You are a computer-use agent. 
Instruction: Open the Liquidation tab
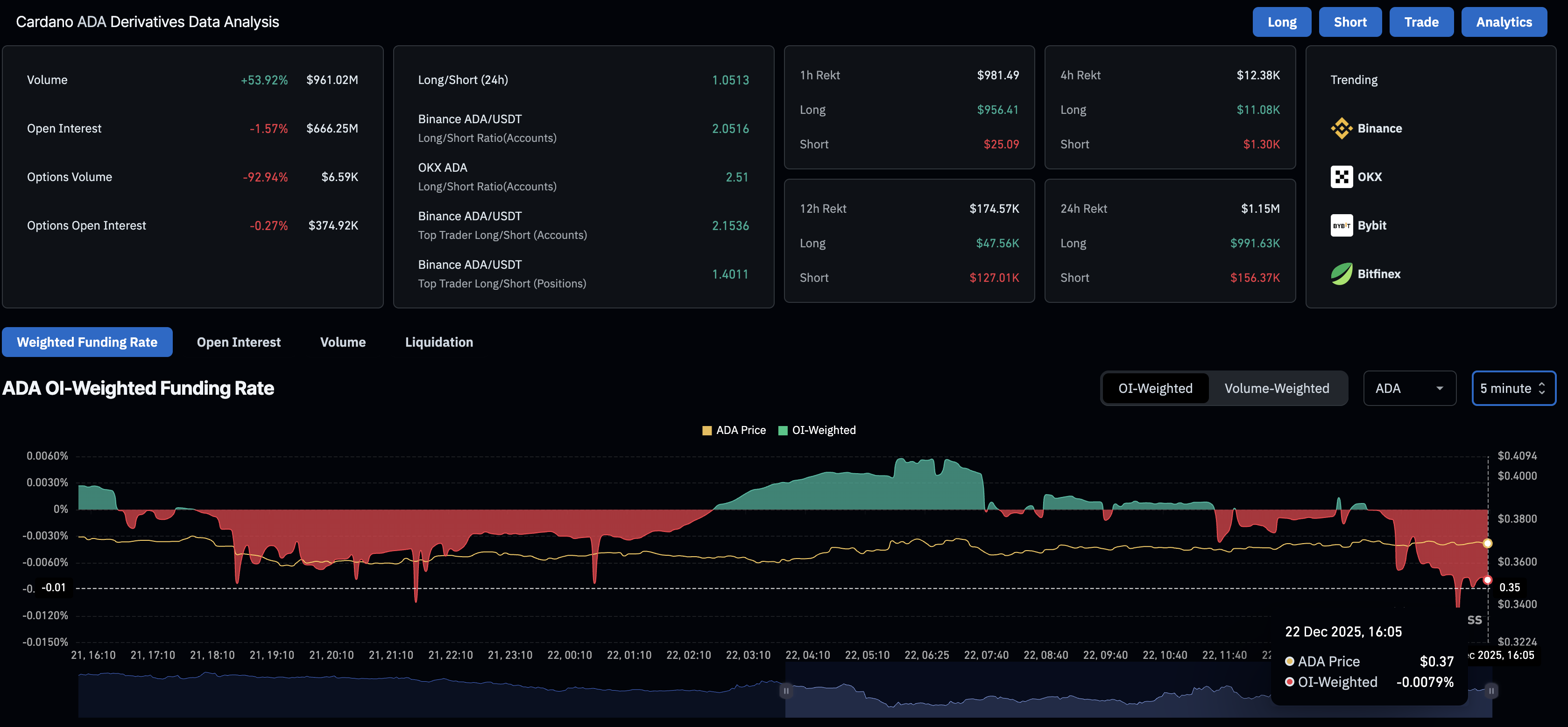click(438, 342)
